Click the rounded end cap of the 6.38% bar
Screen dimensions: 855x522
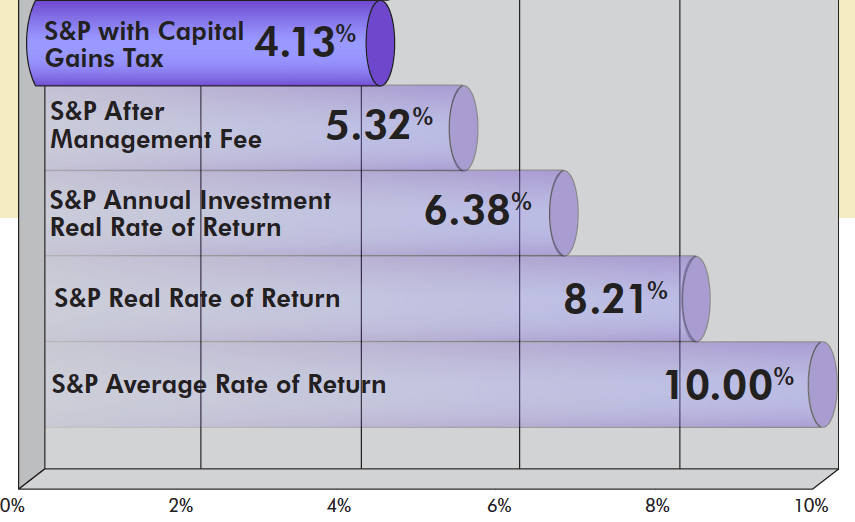pos(564,212)
